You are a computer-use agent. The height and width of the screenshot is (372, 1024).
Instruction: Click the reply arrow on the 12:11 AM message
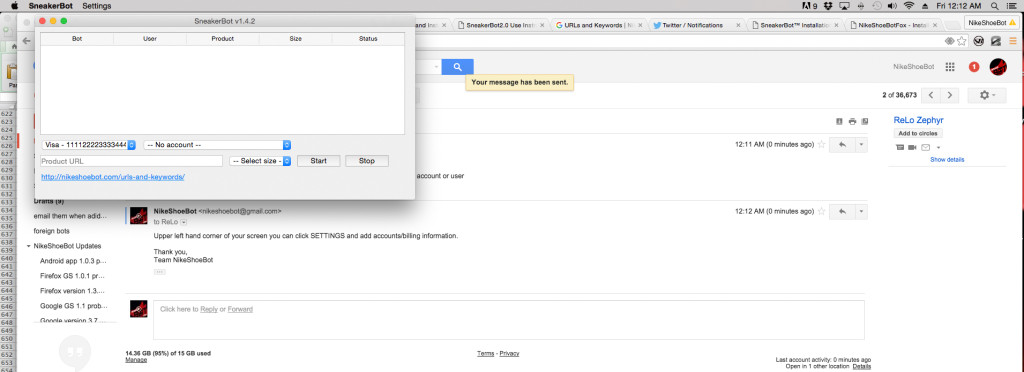tap(842, 144)
